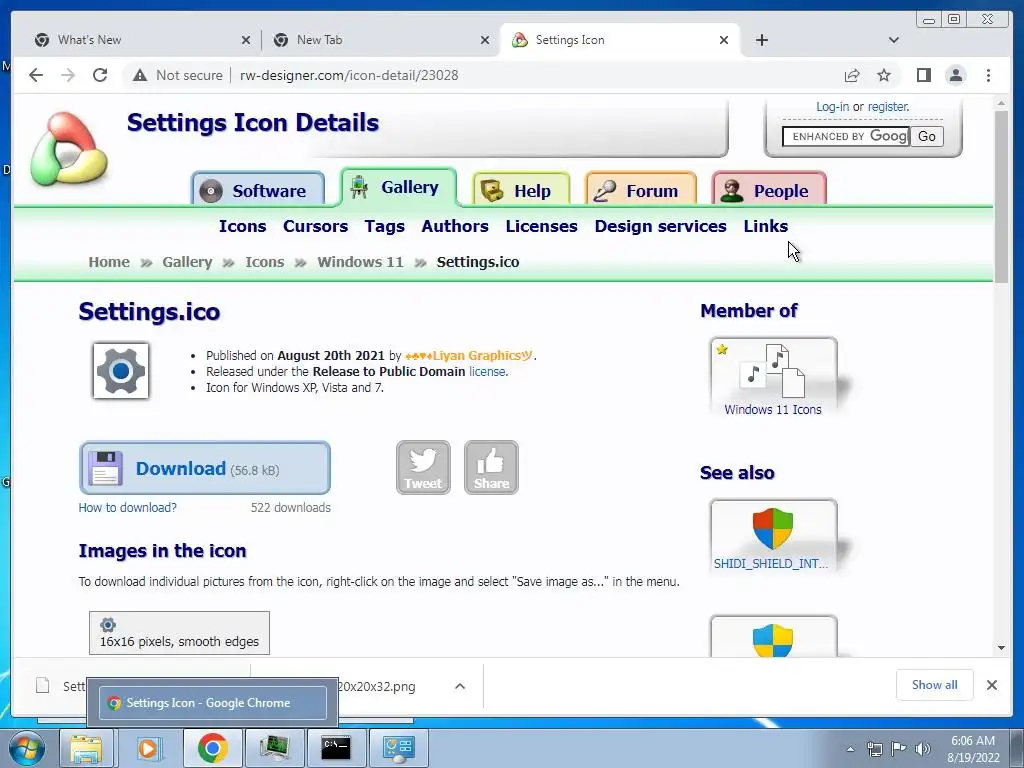Viewport: 1024px width, 768px height.
Task: Switch to the New Tab tab
Action: [380, 40]
